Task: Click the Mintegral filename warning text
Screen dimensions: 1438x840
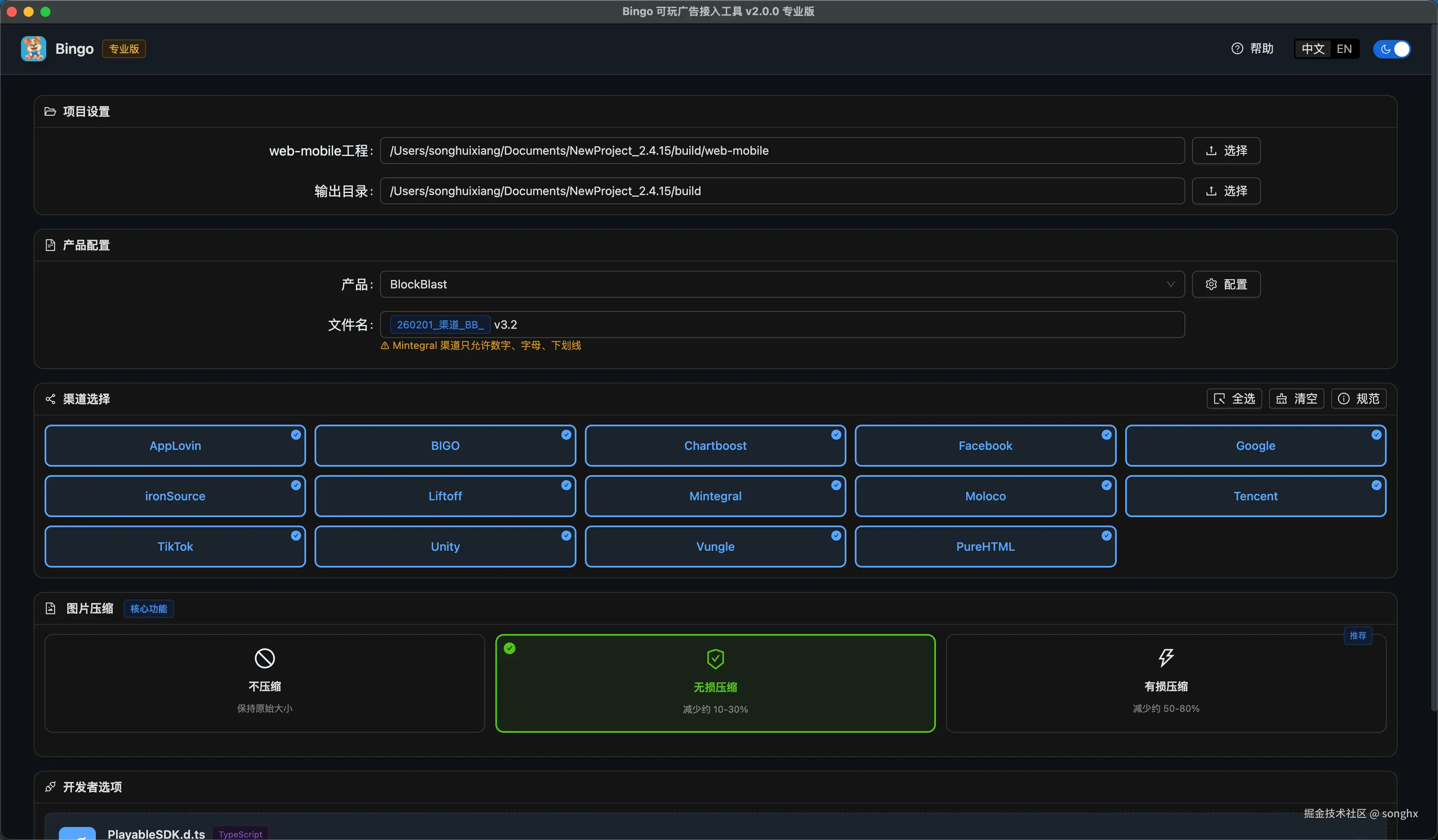Action: 487,345
